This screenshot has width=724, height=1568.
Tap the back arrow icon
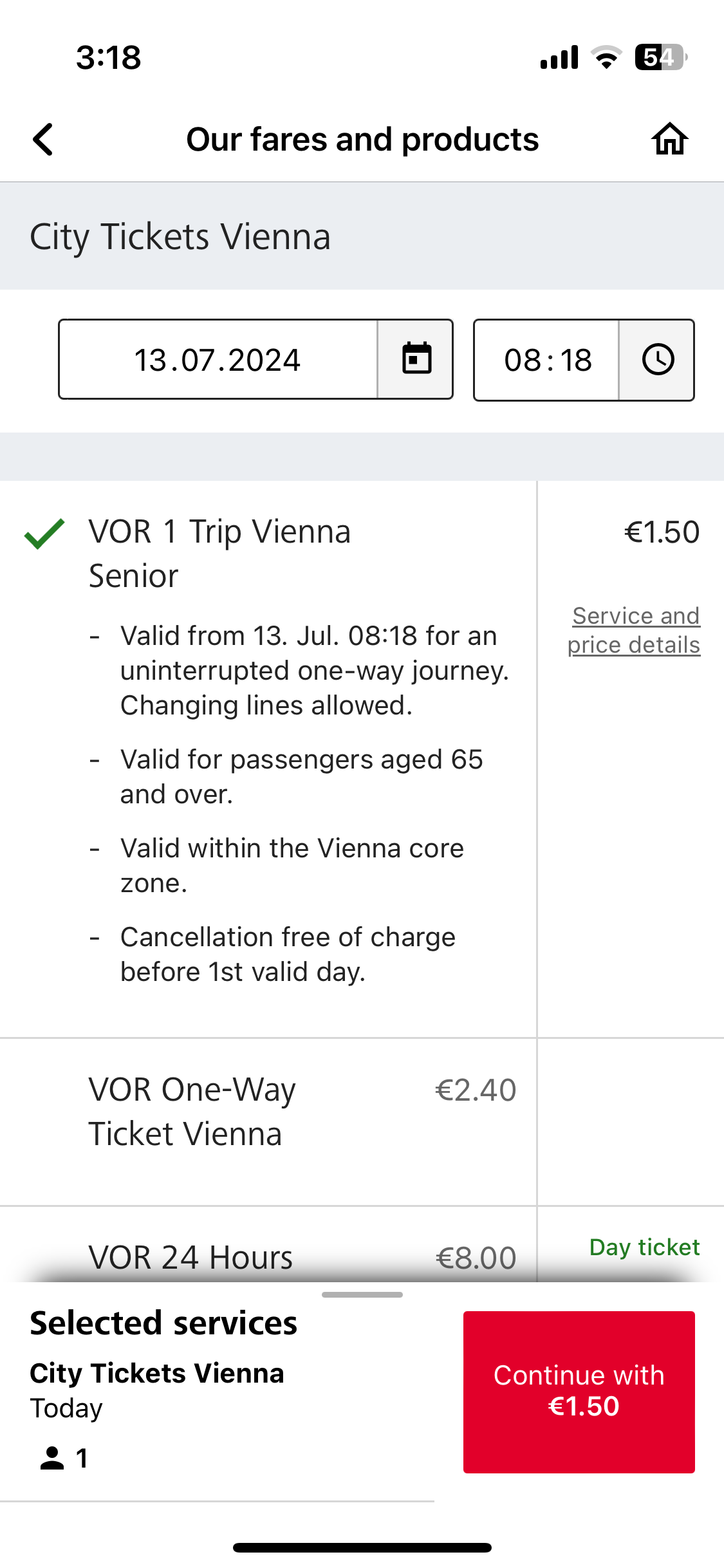click(x=43, y=140)
